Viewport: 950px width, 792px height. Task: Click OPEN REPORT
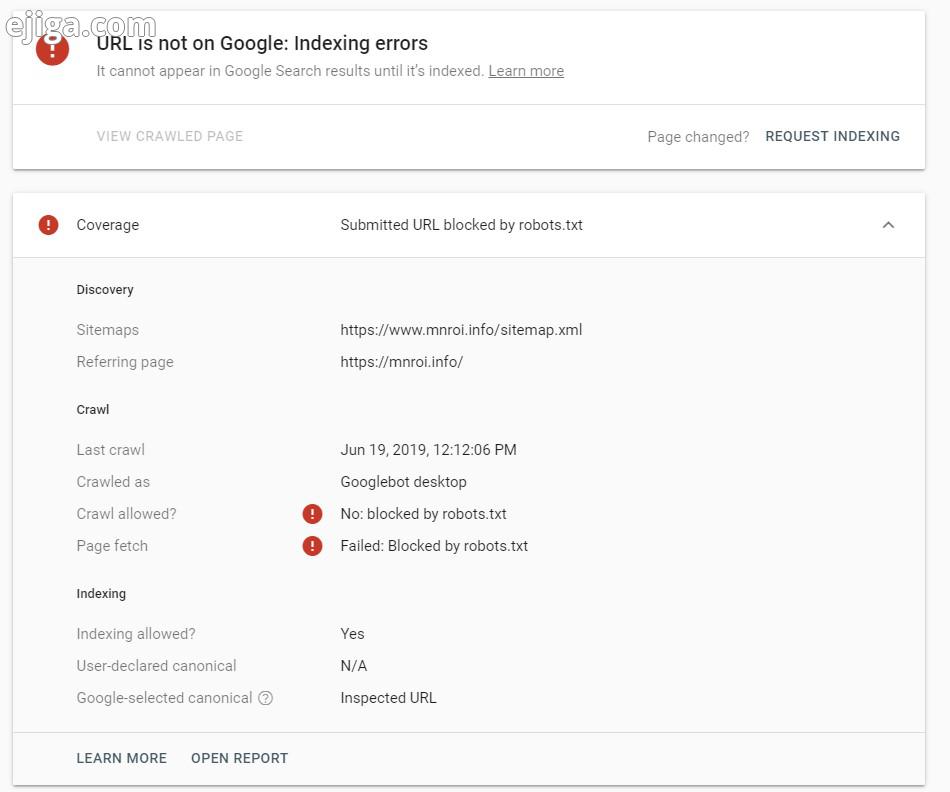239,758
